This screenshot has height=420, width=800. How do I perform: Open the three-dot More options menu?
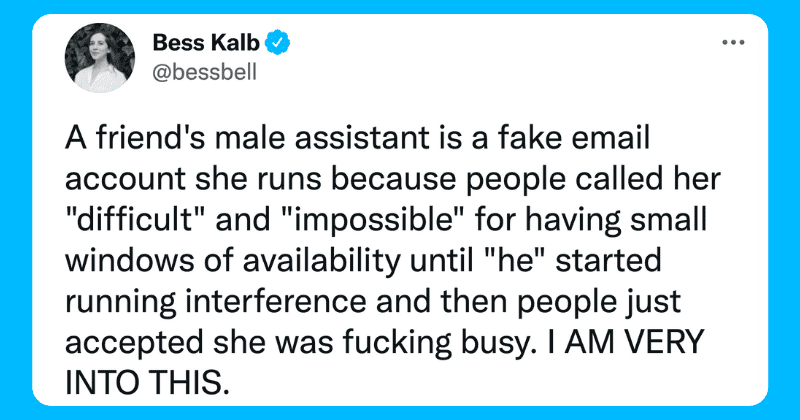click(734, 44)
